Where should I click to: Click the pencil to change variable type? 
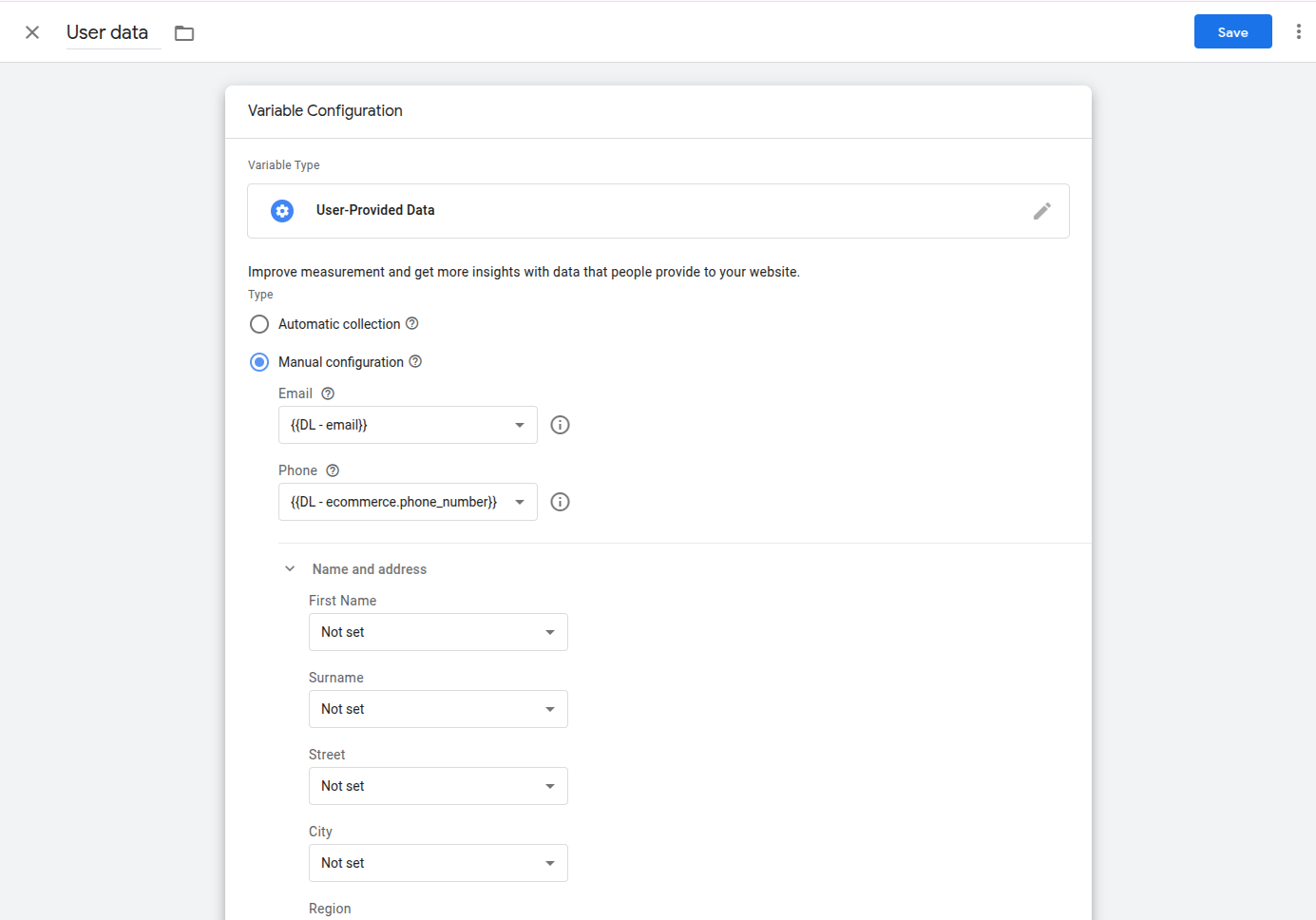click(1042, 211)
